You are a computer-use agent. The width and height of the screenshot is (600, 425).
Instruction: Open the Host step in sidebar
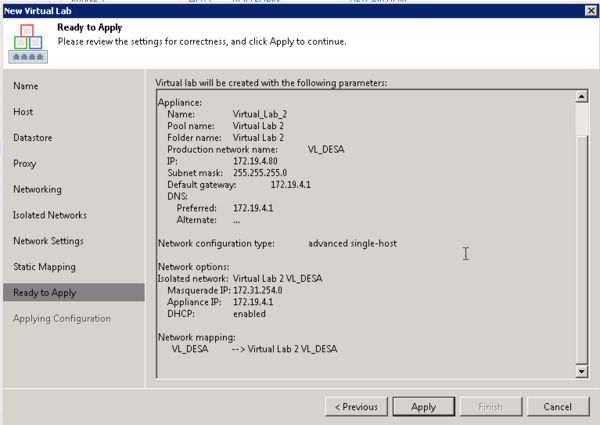(x=23, y=112)
